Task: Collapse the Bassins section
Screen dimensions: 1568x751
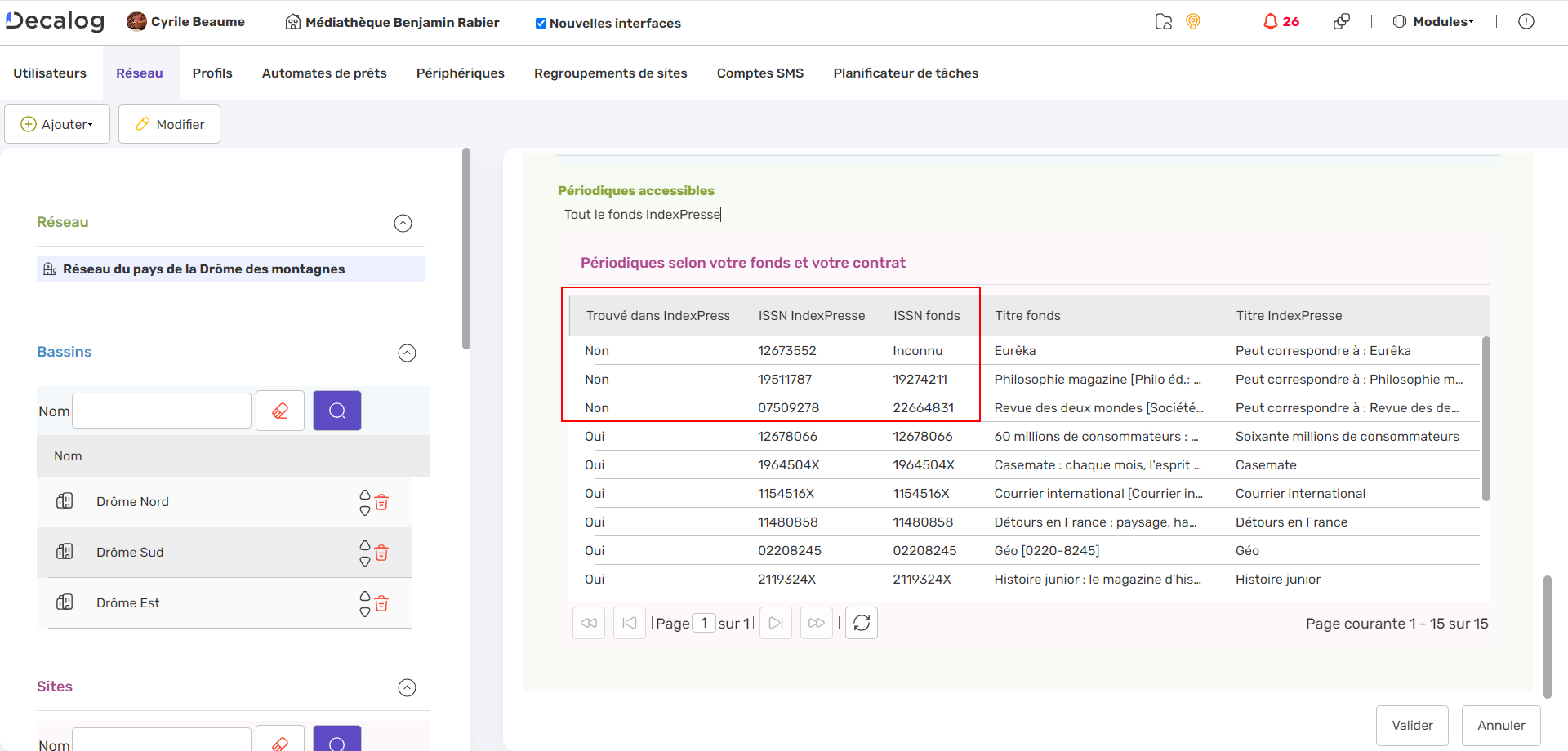Action: (407, 353)
